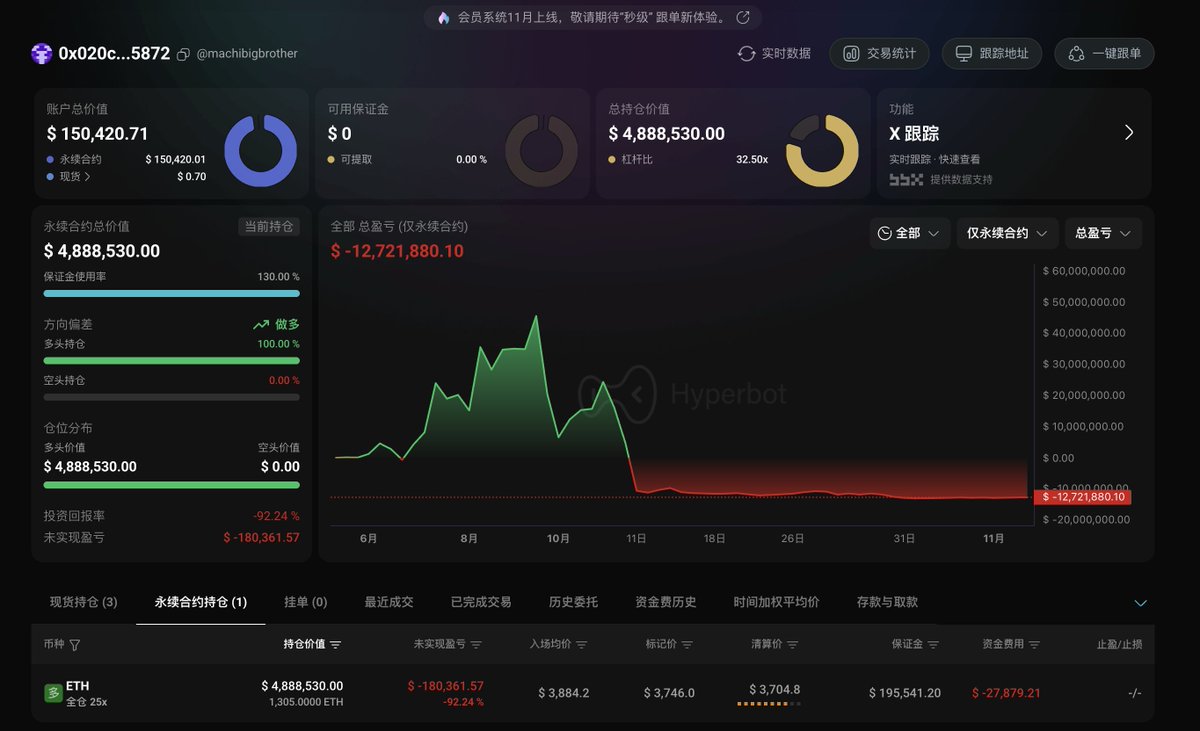Click the monitor icon on 跟踪地址 button
The image size is (1200, 731).
963,54
